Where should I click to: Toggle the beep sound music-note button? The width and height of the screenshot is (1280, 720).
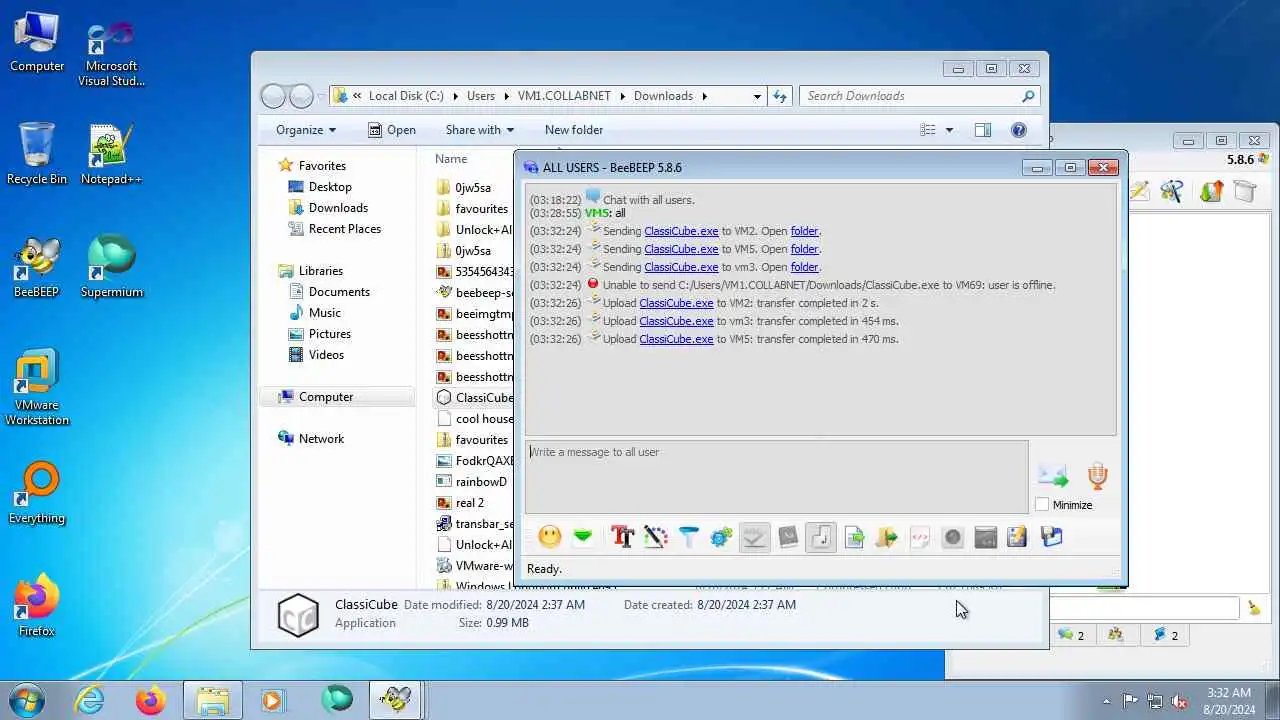(x=821, y=537)
